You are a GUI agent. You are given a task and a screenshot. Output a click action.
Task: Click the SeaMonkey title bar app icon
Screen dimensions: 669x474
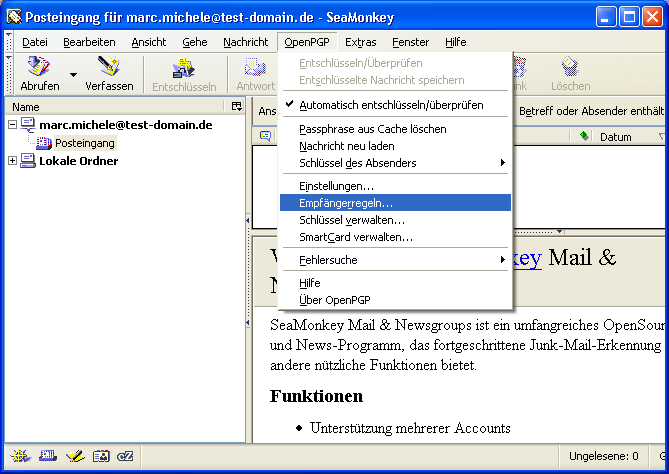pos(14,17)
